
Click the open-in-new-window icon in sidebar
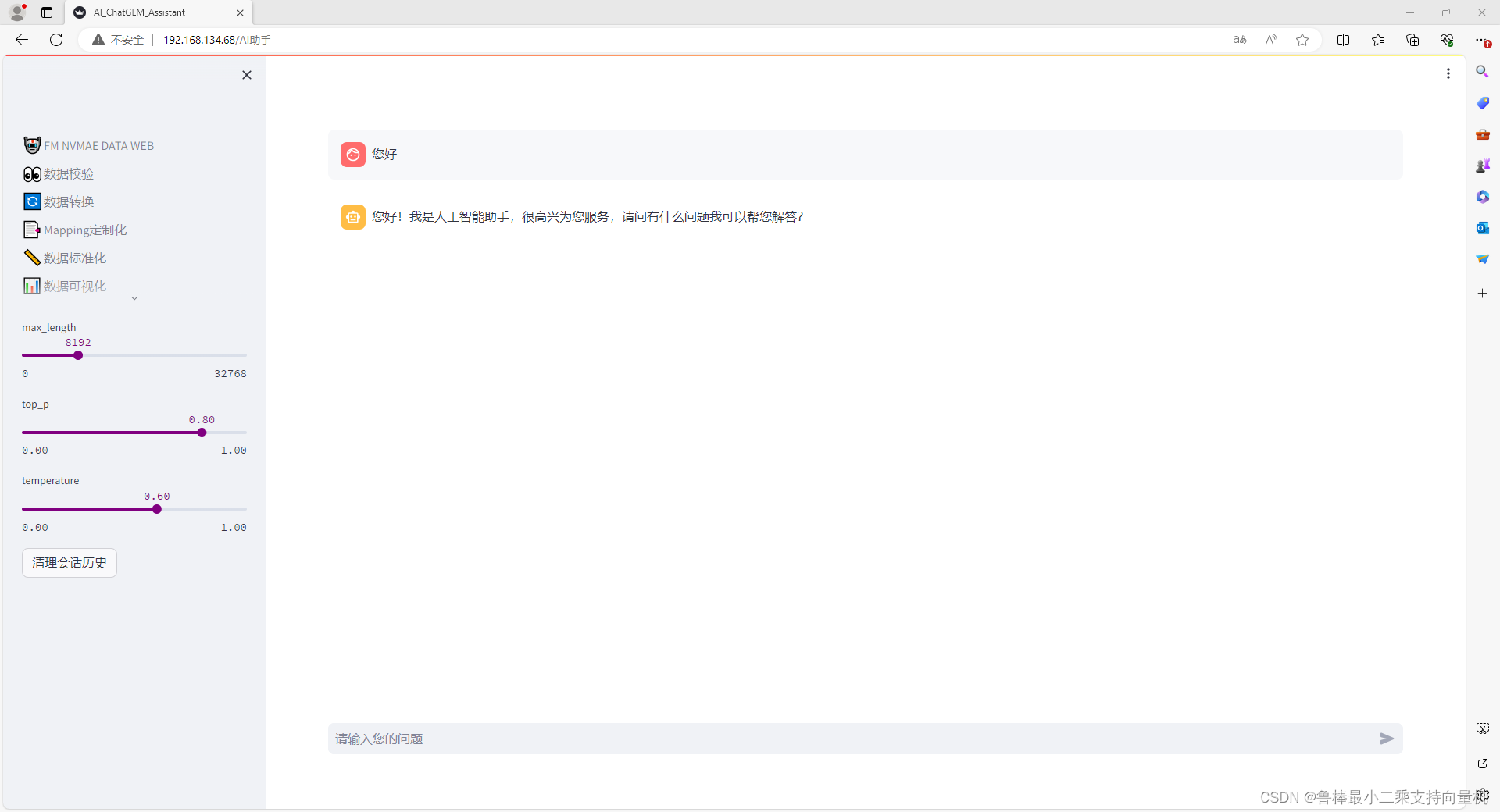1482,764
